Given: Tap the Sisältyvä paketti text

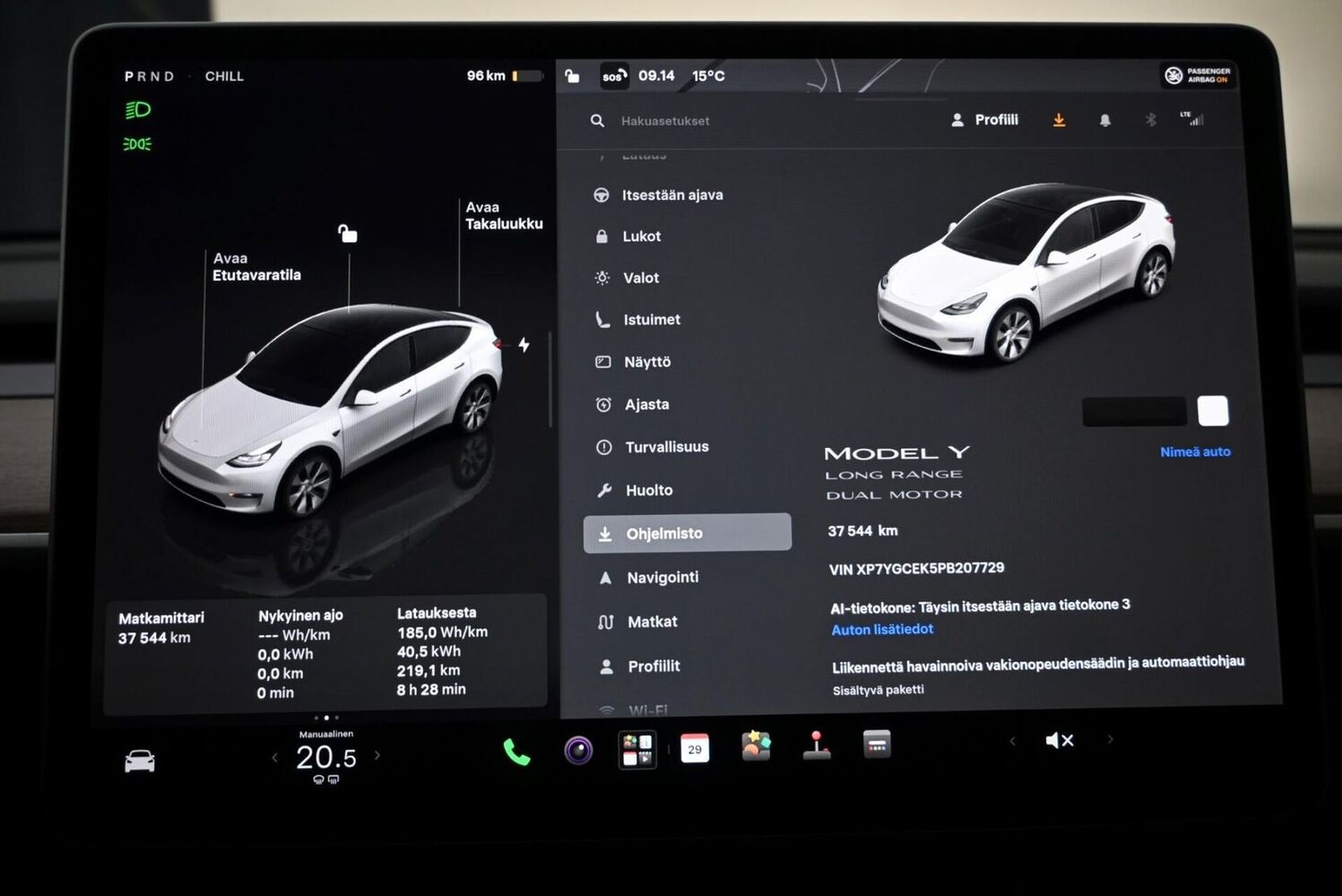Looking at the screenshot, I should pyautogui.click(x=878, y=690).
